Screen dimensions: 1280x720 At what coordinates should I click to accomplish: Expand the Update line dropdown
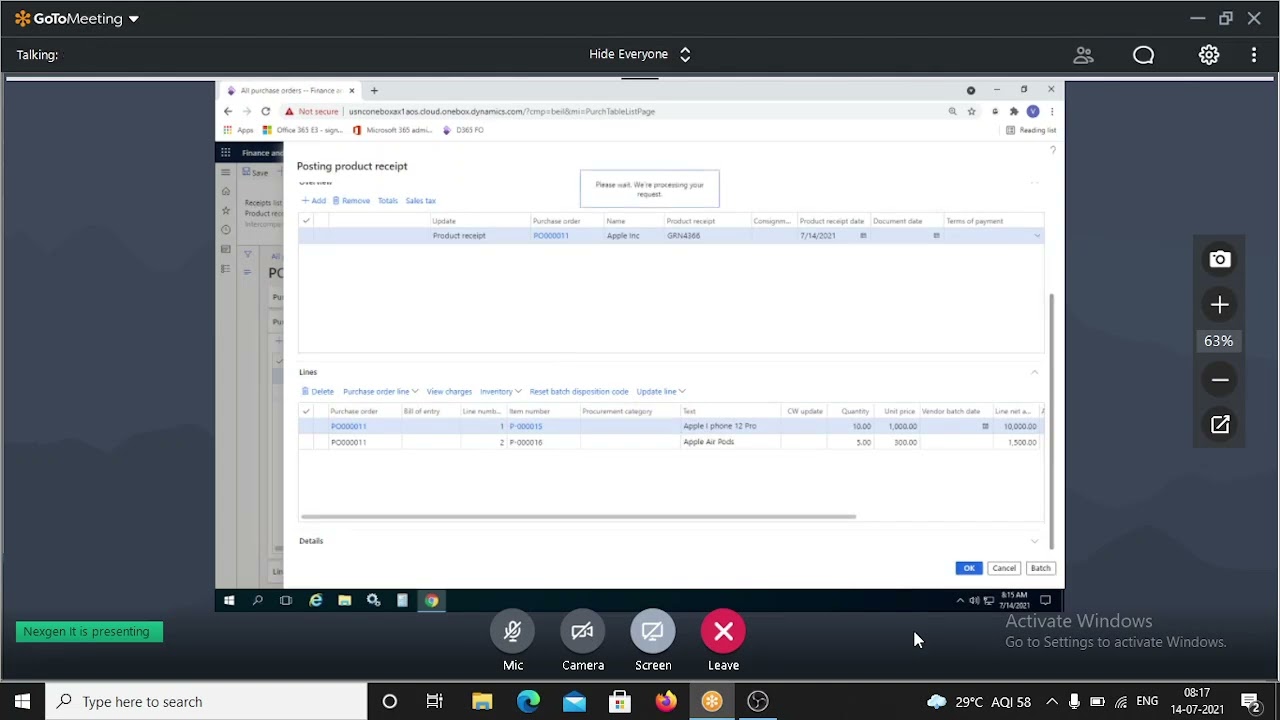point(660,392)
